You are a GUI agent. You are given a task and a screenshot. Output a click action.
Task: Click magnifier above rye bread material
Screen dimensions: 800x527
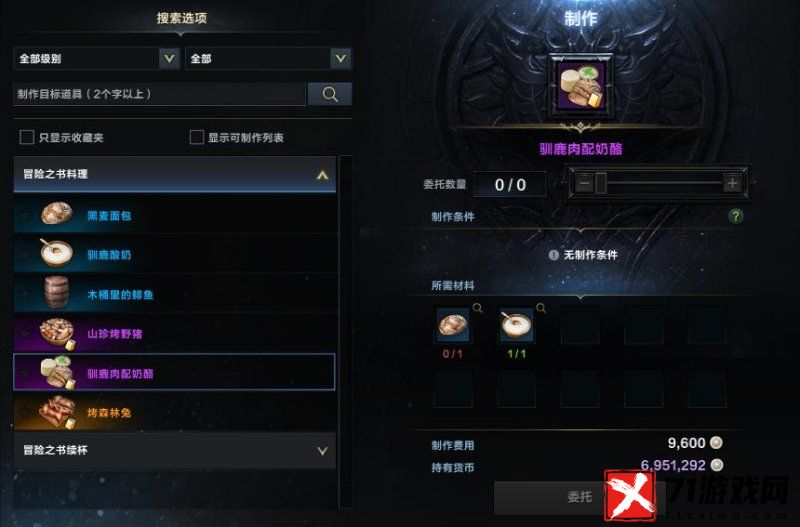478,308
